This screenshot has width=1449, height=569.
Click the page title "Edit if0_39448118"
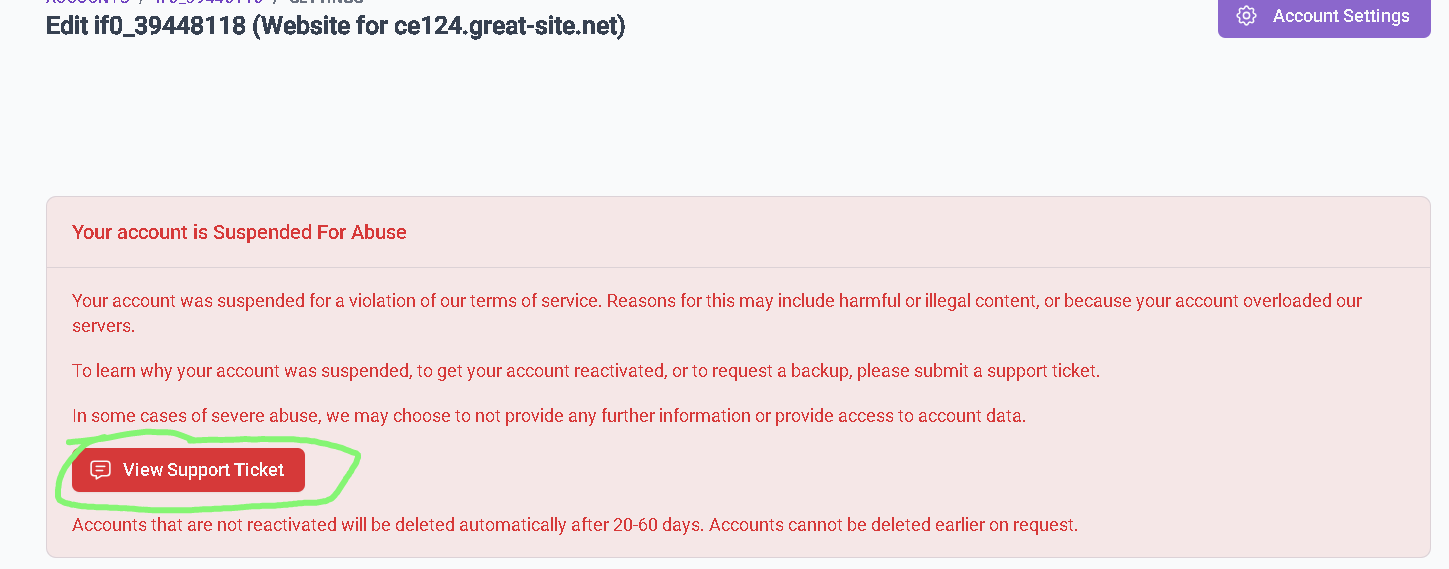[146, 25]
